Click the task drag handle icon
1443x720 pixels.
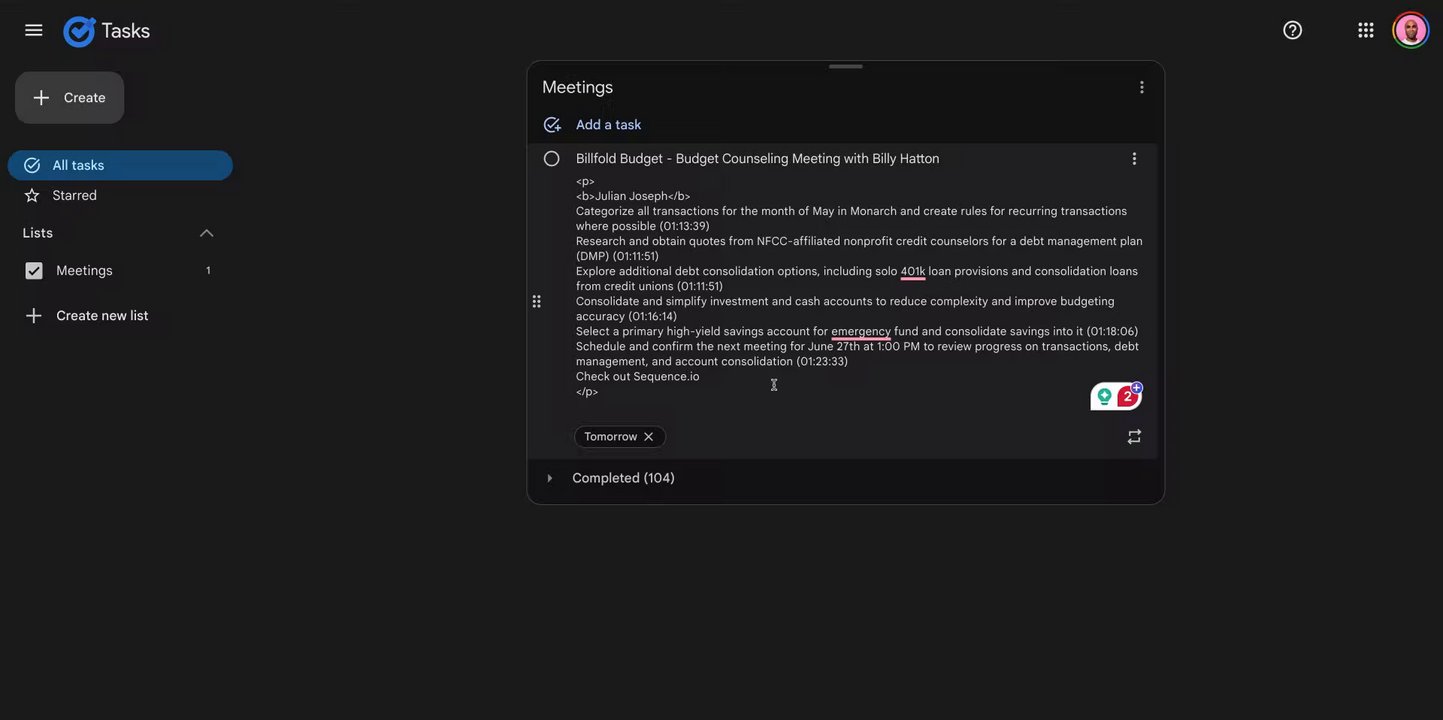(537, 301)
